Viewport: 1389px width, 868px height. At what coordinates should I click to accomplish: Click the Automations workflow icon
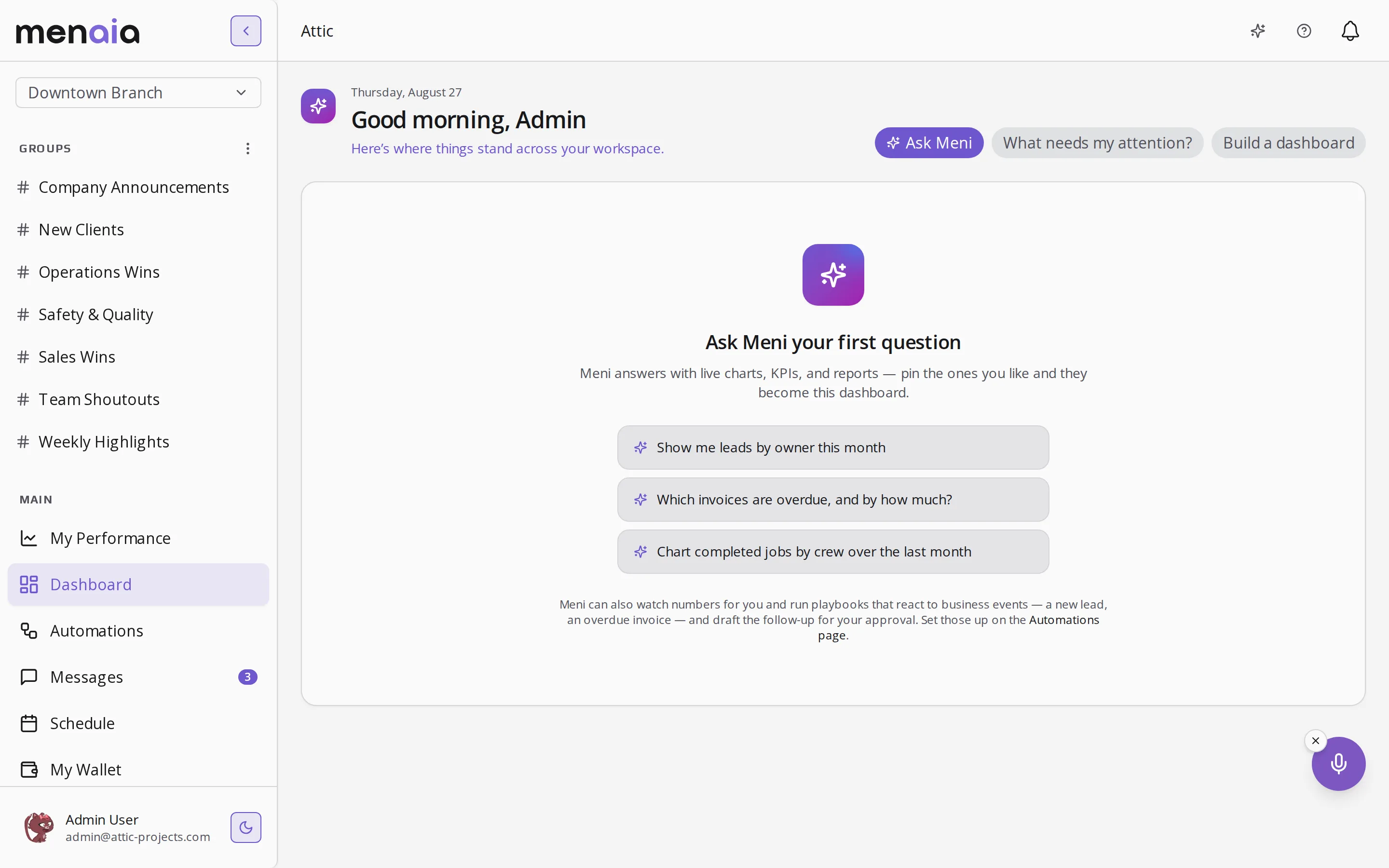coord(29,631)
